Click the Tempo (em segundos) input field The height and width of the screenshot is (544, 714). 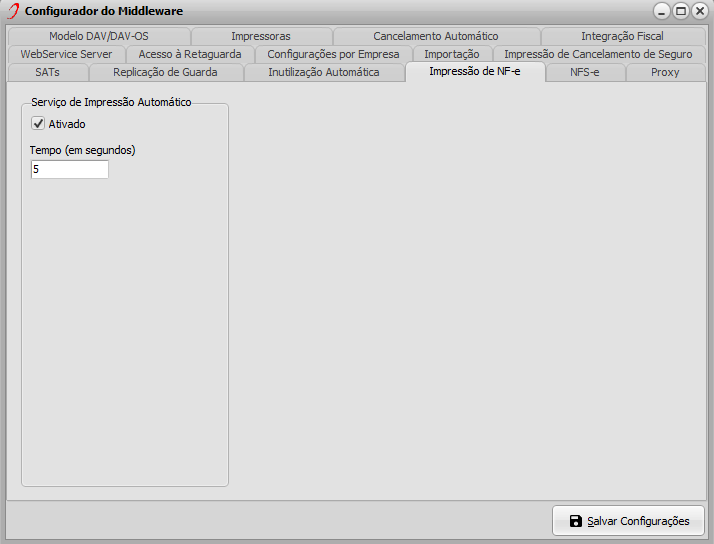coord(69,170)
